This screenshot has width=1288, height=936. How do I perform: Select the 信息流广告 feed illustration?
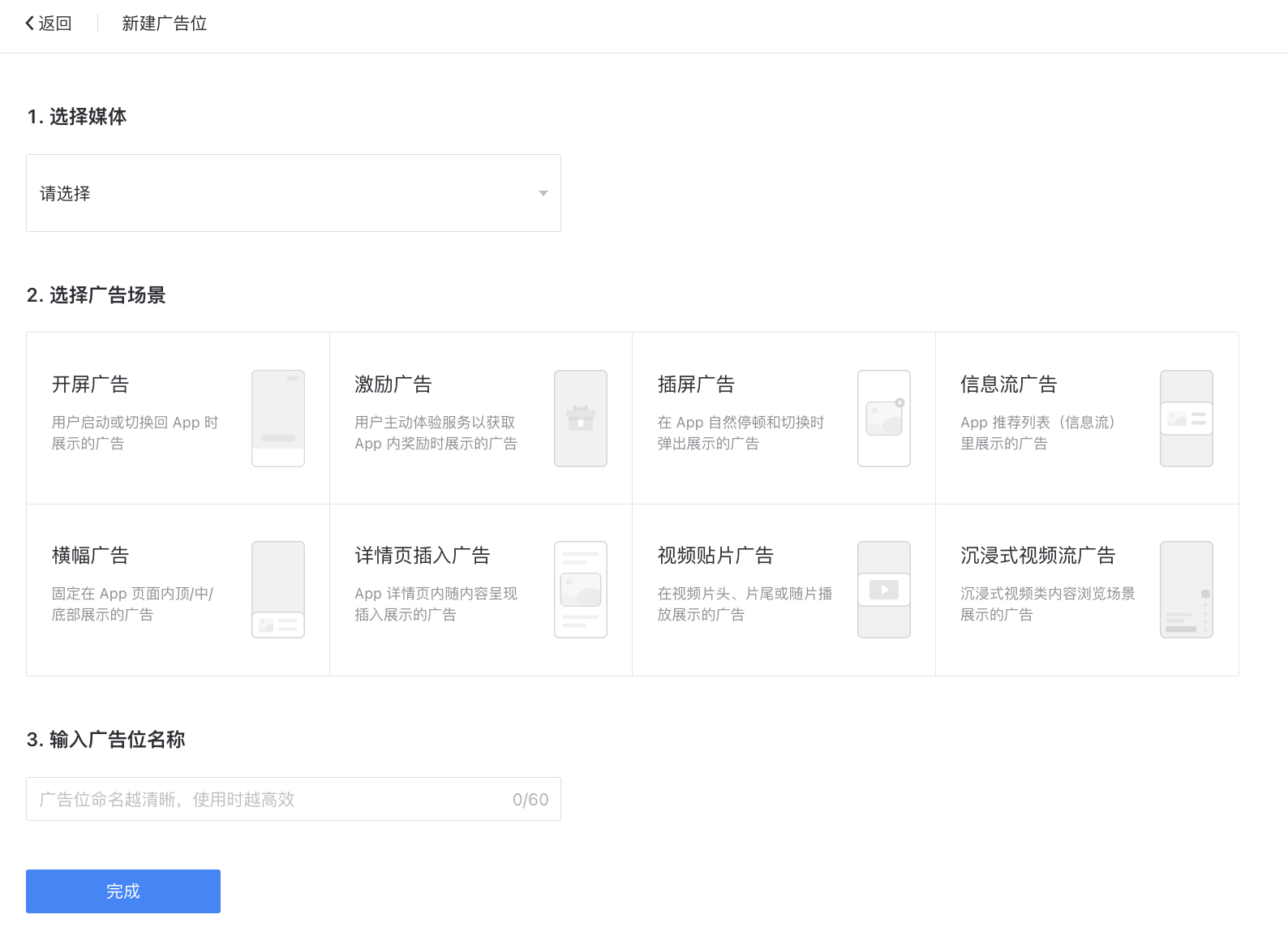(x=1187, y=419)
